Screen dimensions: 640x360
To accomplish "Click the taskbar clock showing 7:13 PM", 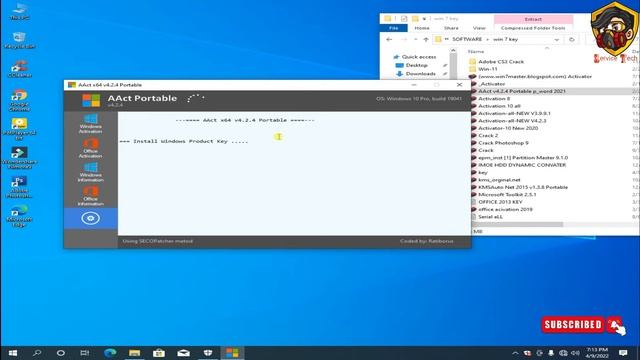I will click(597, 353).
